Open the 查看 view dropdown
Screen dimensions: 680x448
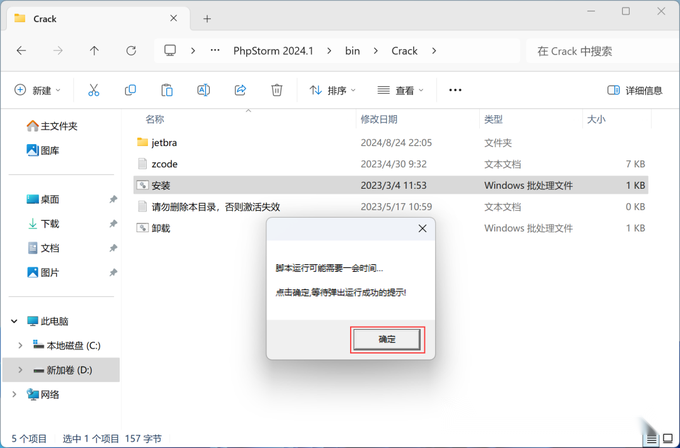[x=400, y=90]
